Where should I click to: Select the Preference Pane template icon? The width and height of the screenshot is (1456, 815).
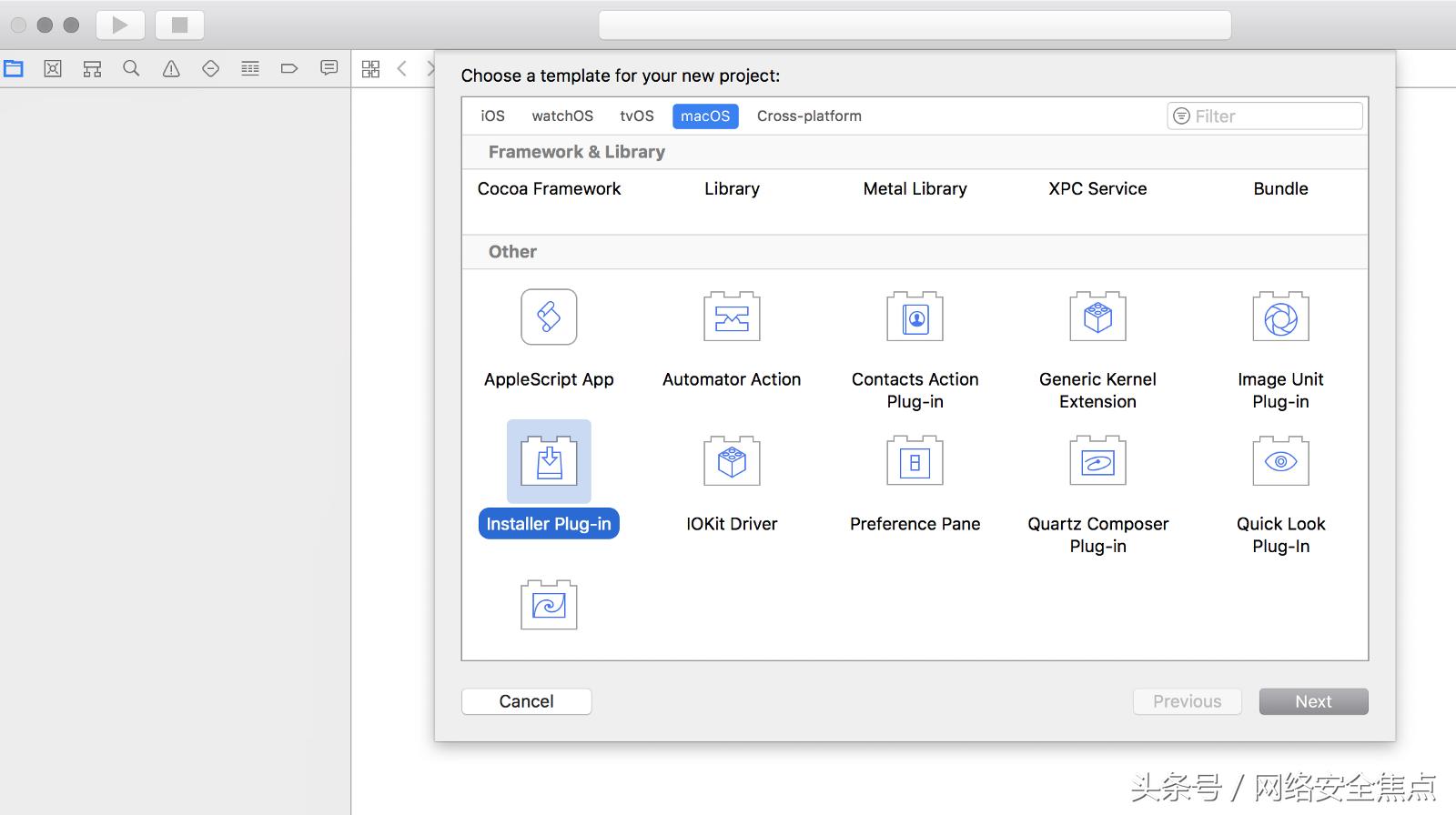pos(915,461)
